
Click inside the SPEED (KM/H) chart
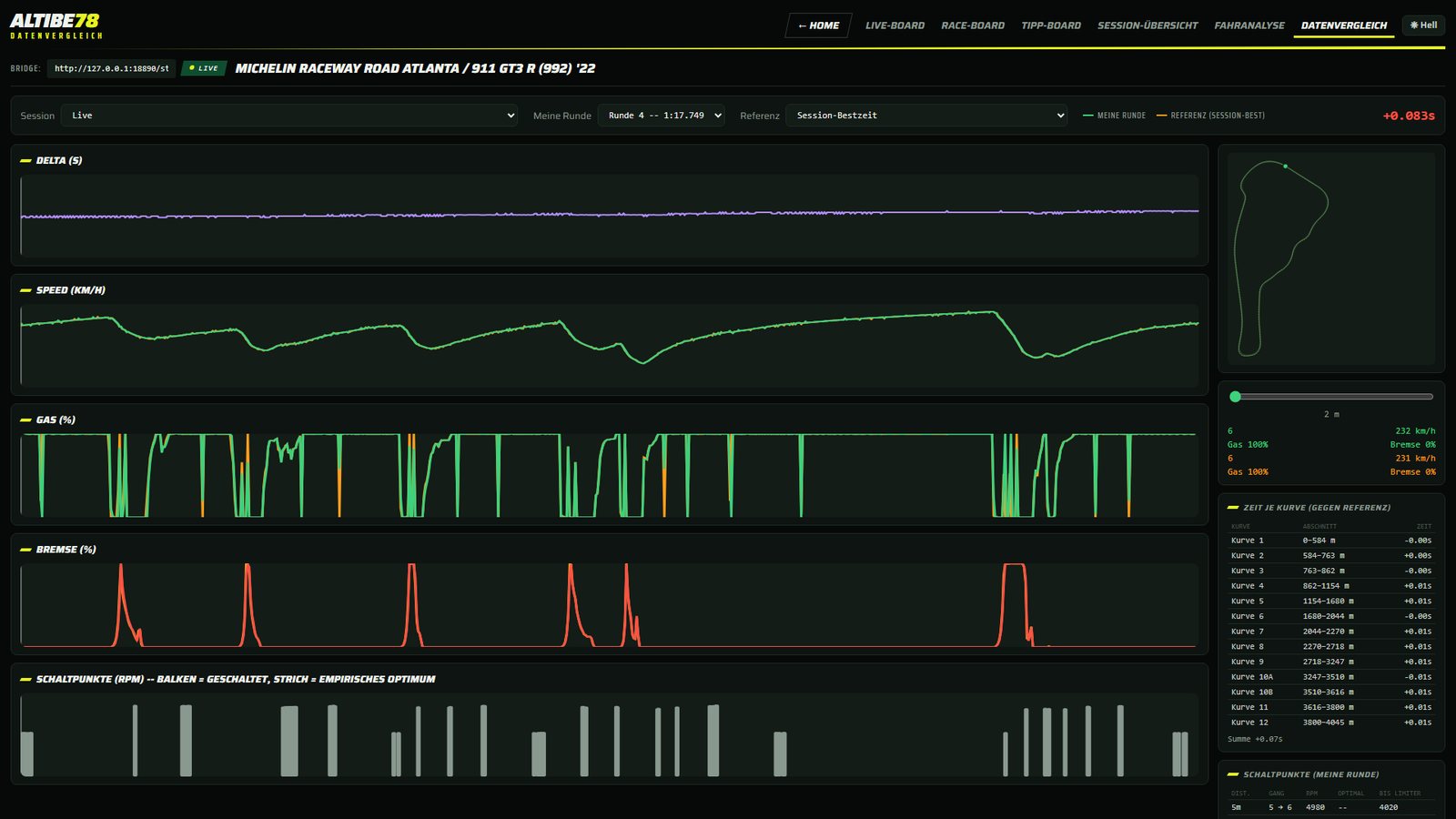tap(610, 345)
